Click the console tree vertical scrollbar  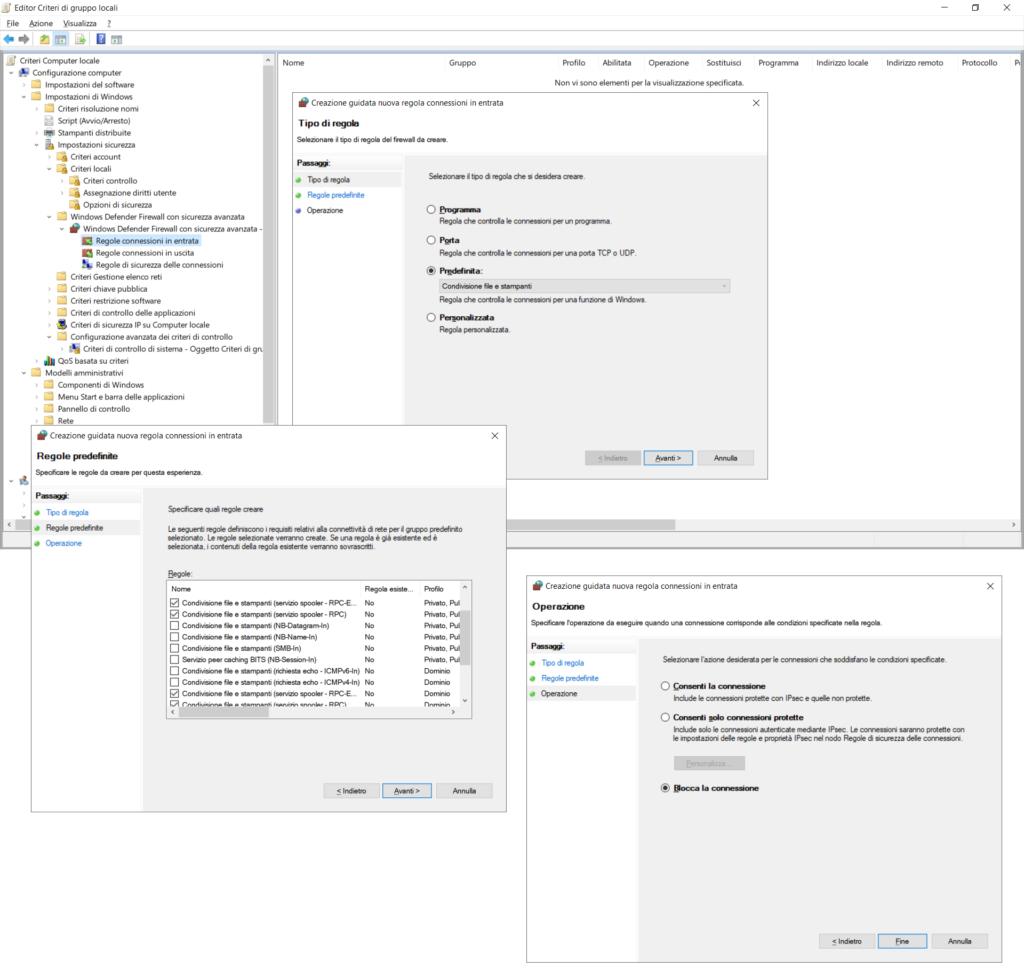pos(268,242)
